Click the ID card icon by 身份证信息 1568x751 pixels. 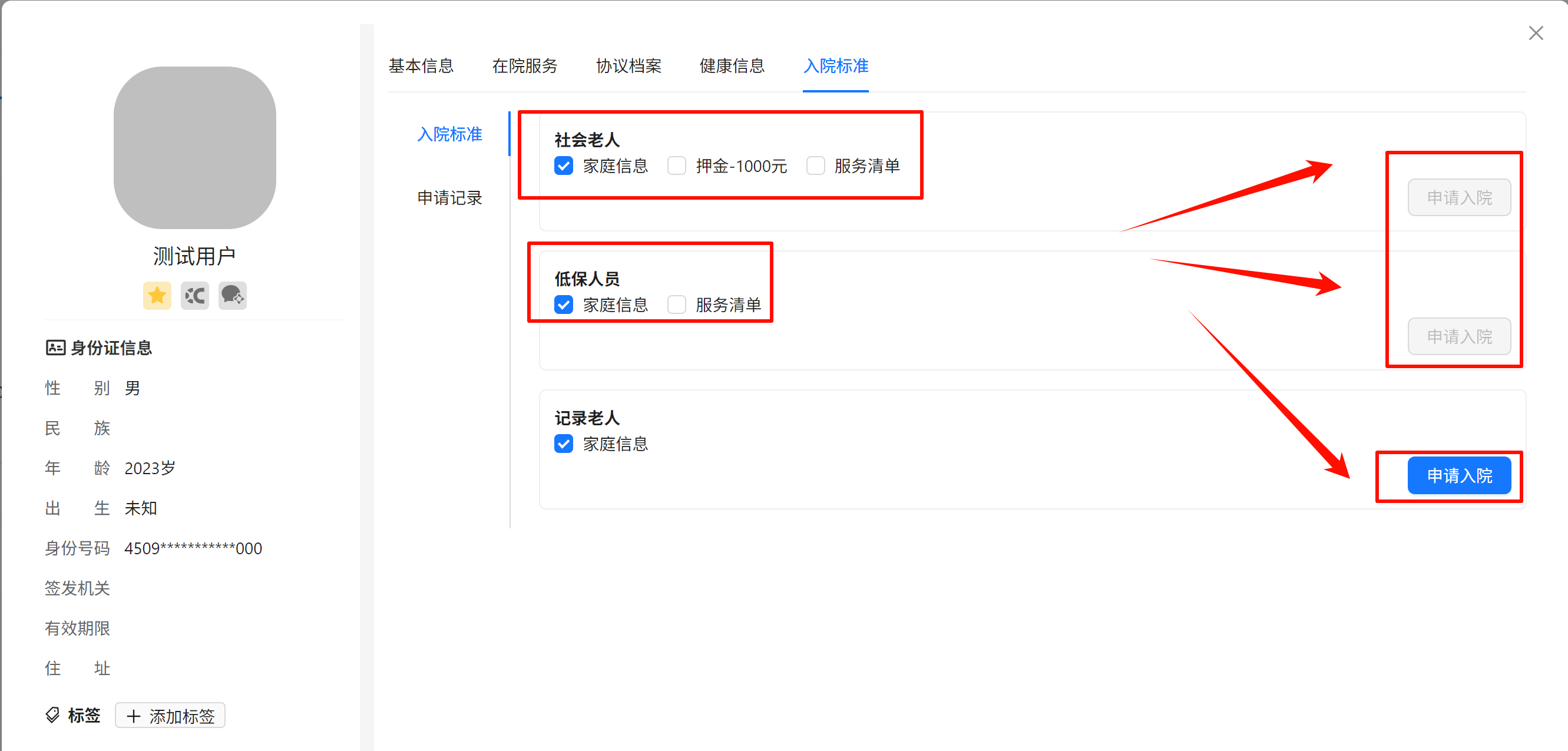(55, 348)
